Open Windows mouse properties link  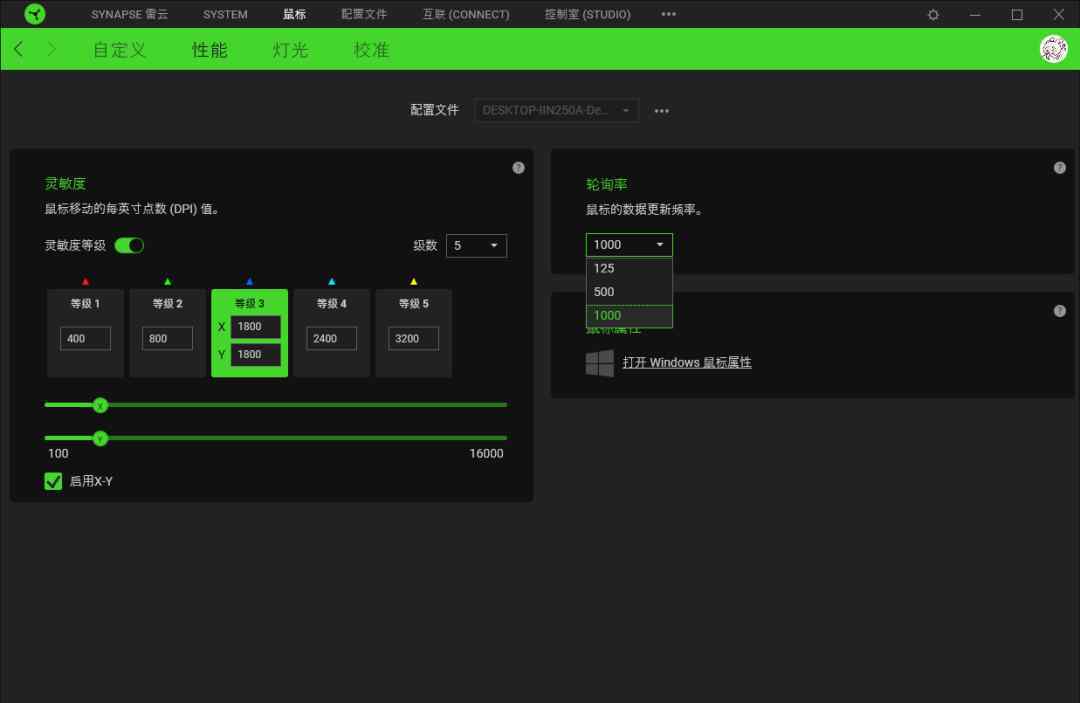pyautogui.click(x=687, y=363)
